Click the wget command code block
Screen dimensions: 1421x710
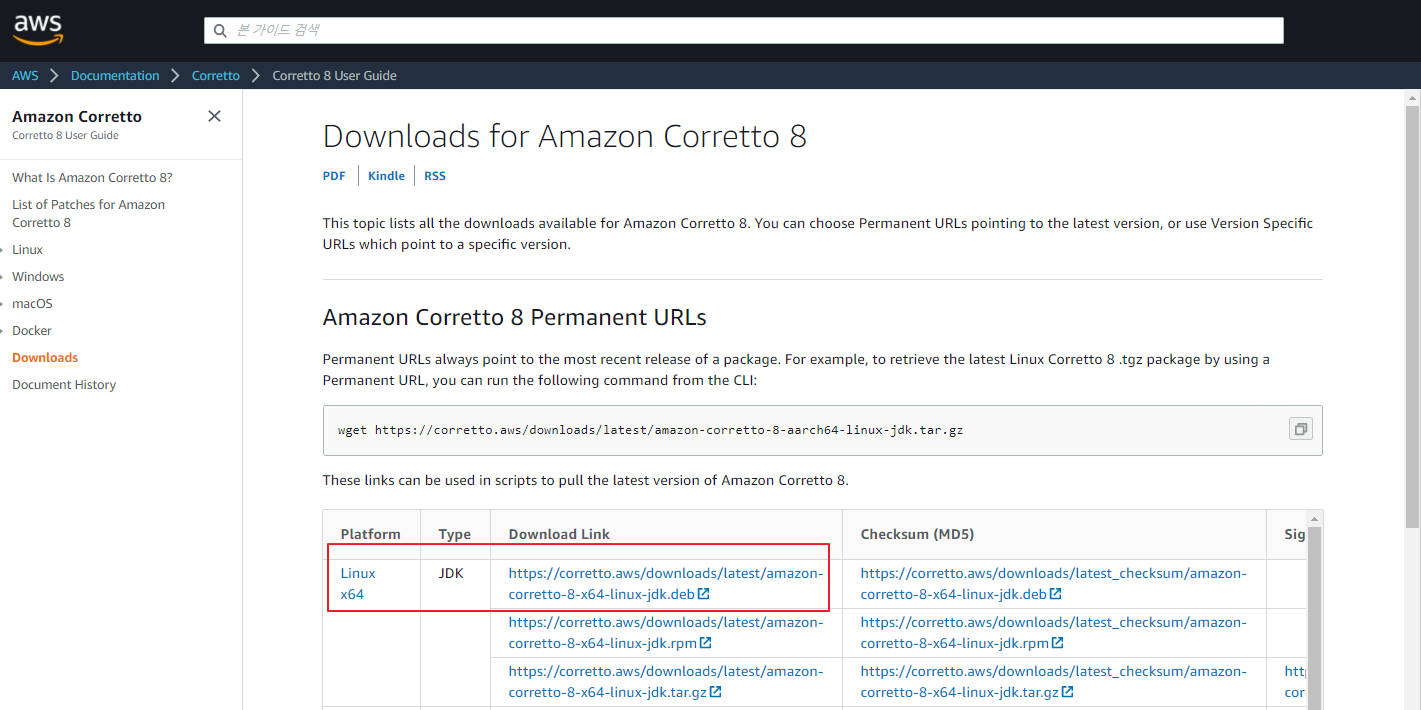click(822, 430)
